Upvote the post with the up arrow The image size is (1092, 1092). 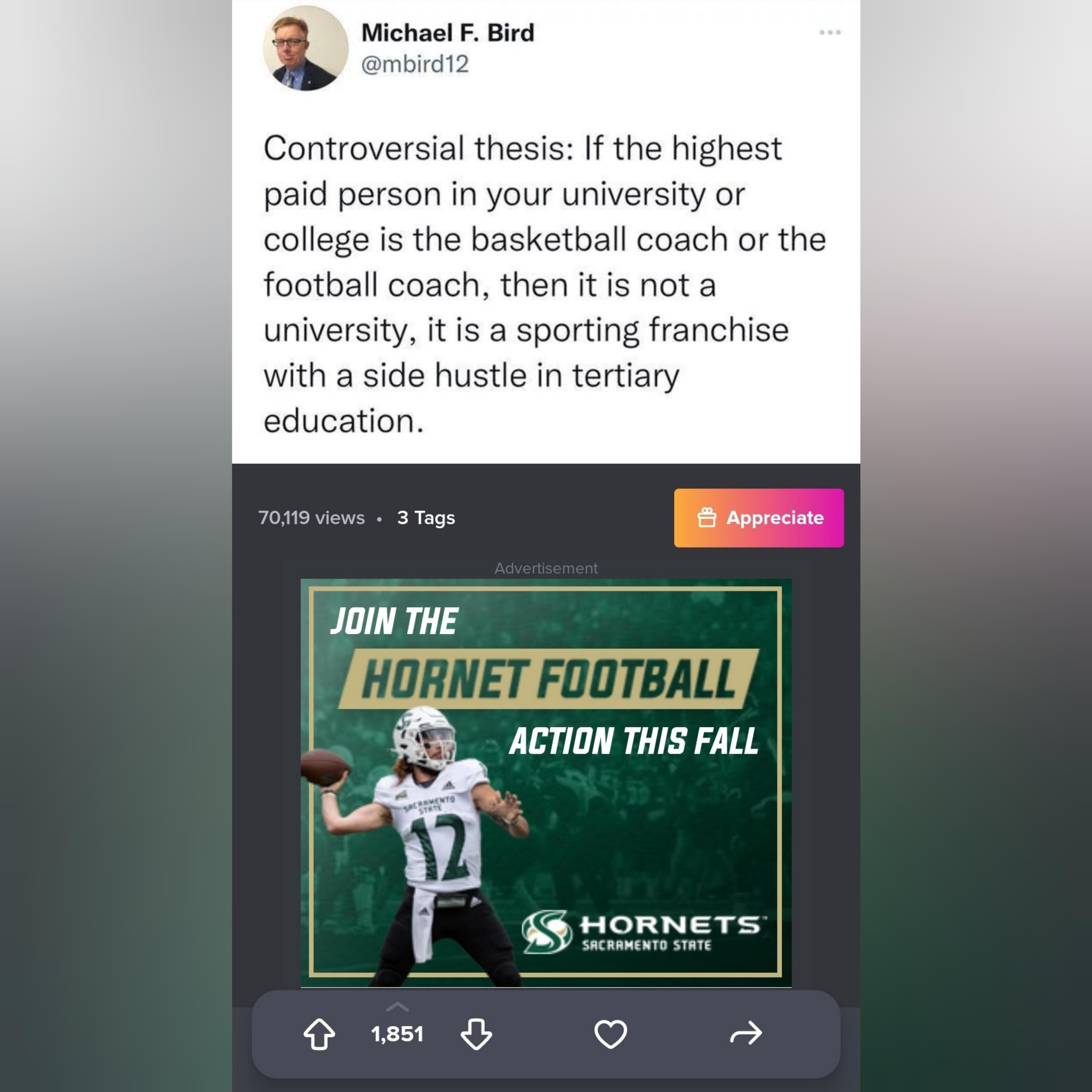(x=319, y=1034)
